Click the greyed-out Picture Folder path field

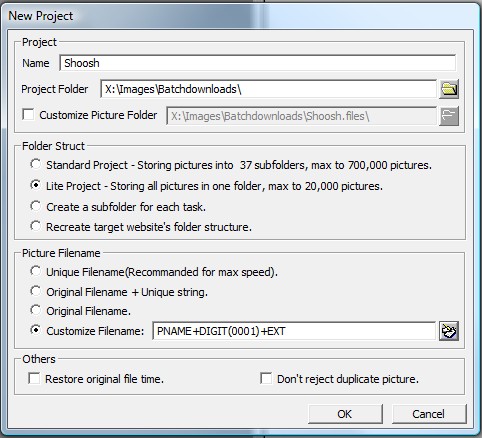tap(301, 116)
